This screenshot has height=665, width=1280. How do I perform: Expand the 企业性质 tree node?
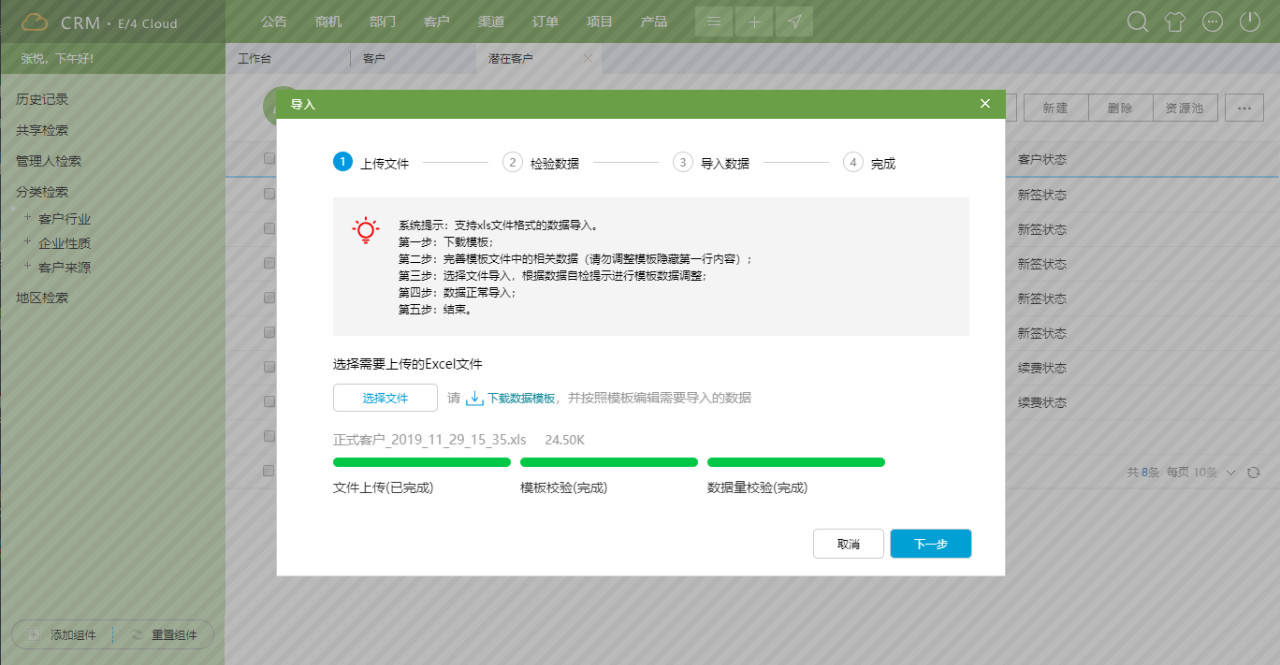pos(28,242)
